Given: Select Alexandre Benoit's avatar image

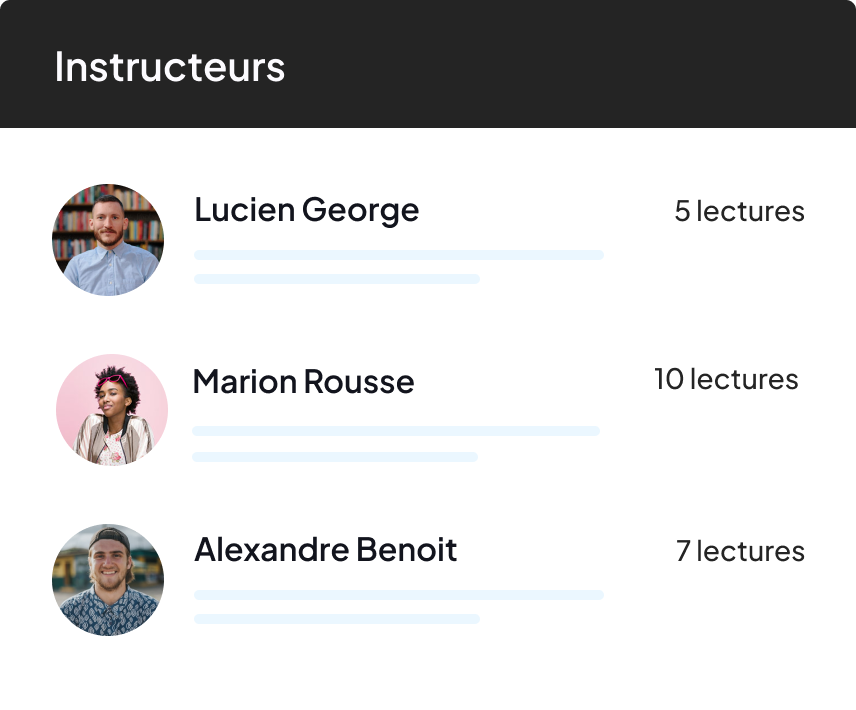Looking at the screenshot, I should [x=108, y=580].
